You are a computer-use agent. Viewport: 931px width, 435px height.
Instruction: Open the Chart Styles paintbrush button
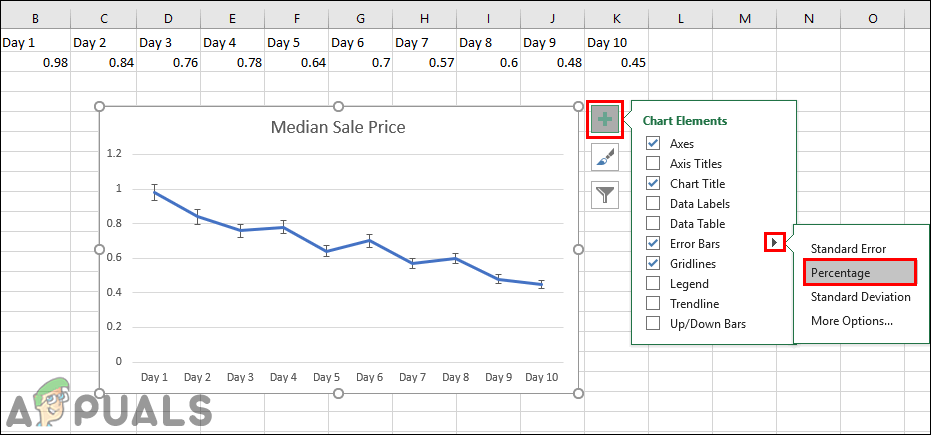pos(605,156)
